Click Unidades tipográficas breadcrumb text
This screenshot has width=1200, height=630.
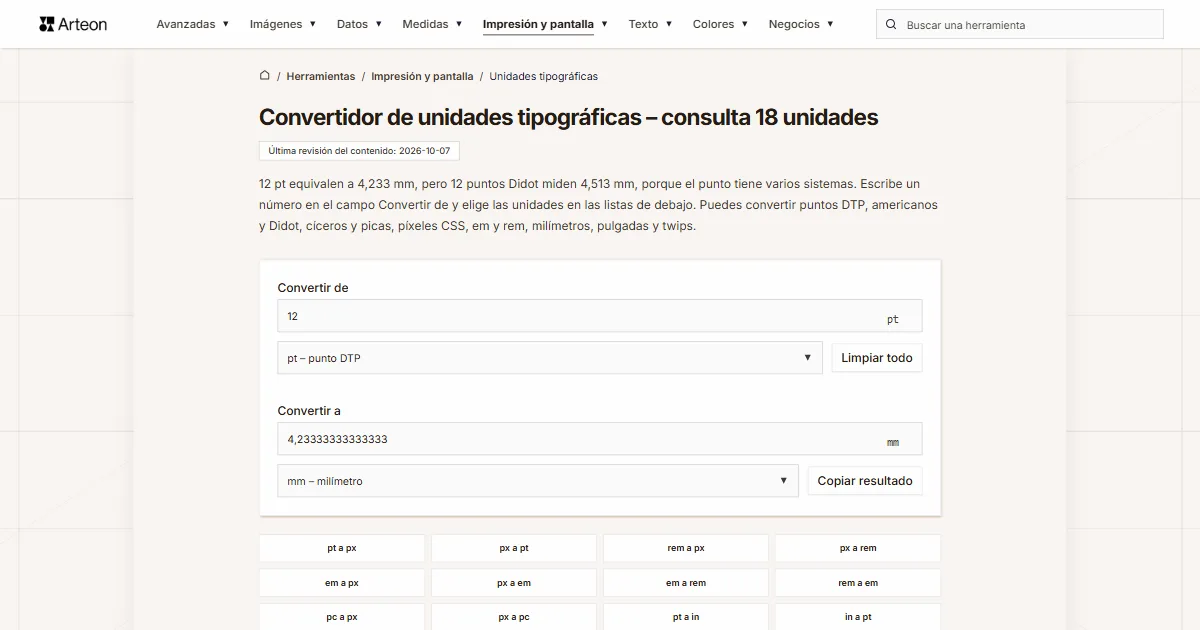543,76
